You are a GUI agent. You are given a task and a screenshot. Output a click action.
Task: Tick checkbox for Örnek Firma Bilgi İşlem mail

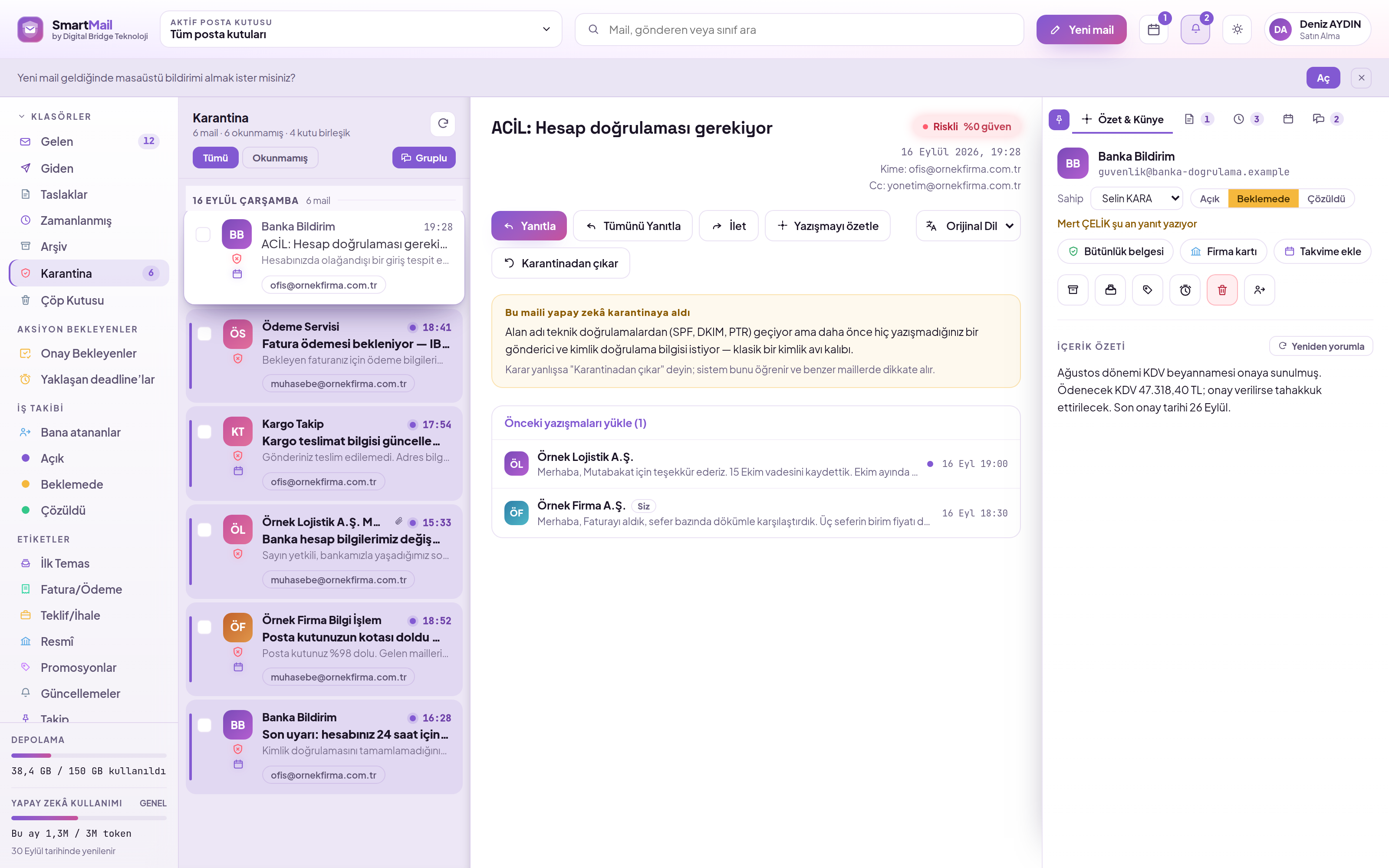[204, 628]
